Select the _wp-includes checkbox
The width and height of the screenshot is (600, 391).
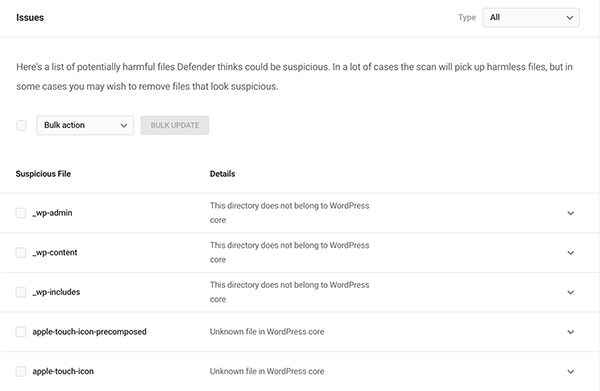pos(21,292)
